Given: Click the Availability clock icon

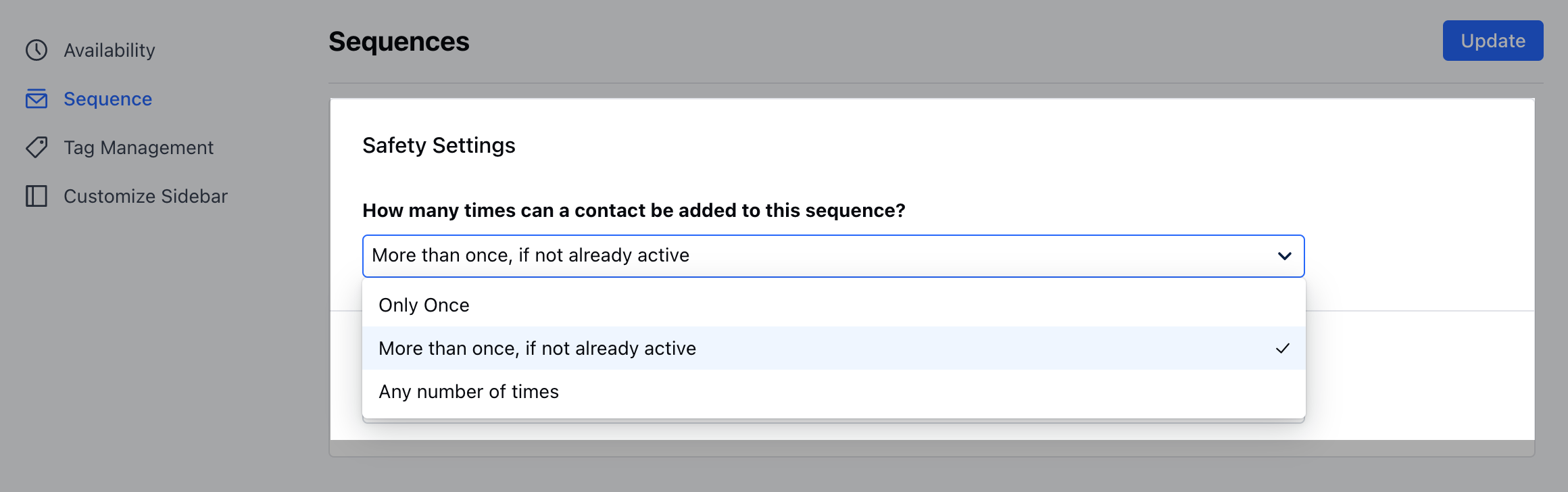Looking at the screenshot, I should click(36, 50).
